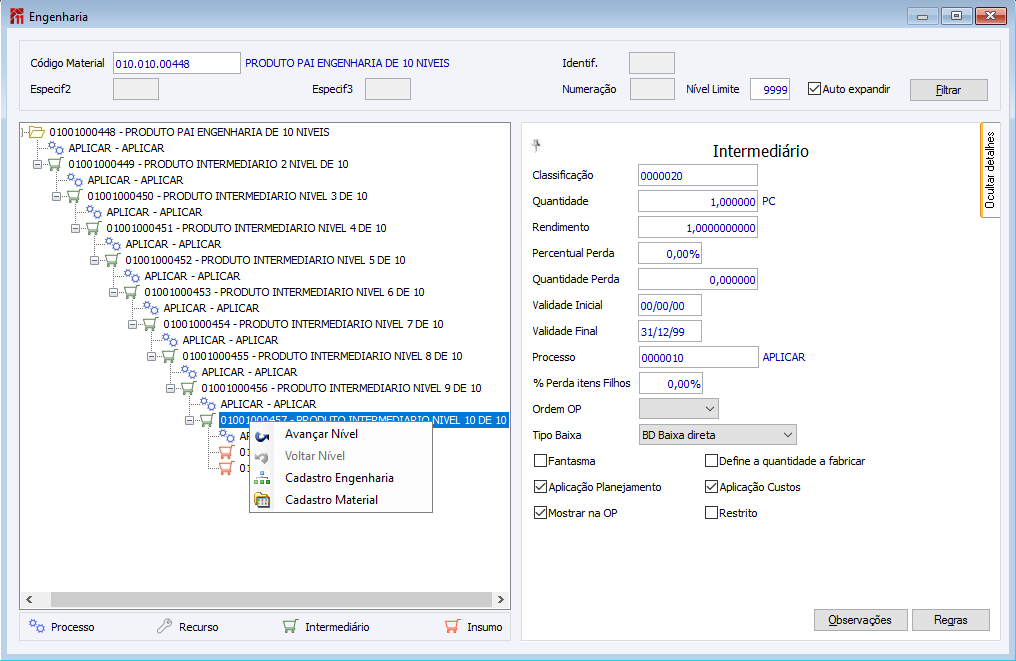Collapse node 01001000455 in tree
Screen dimensions: 1016x661
[x=151, y=356]
